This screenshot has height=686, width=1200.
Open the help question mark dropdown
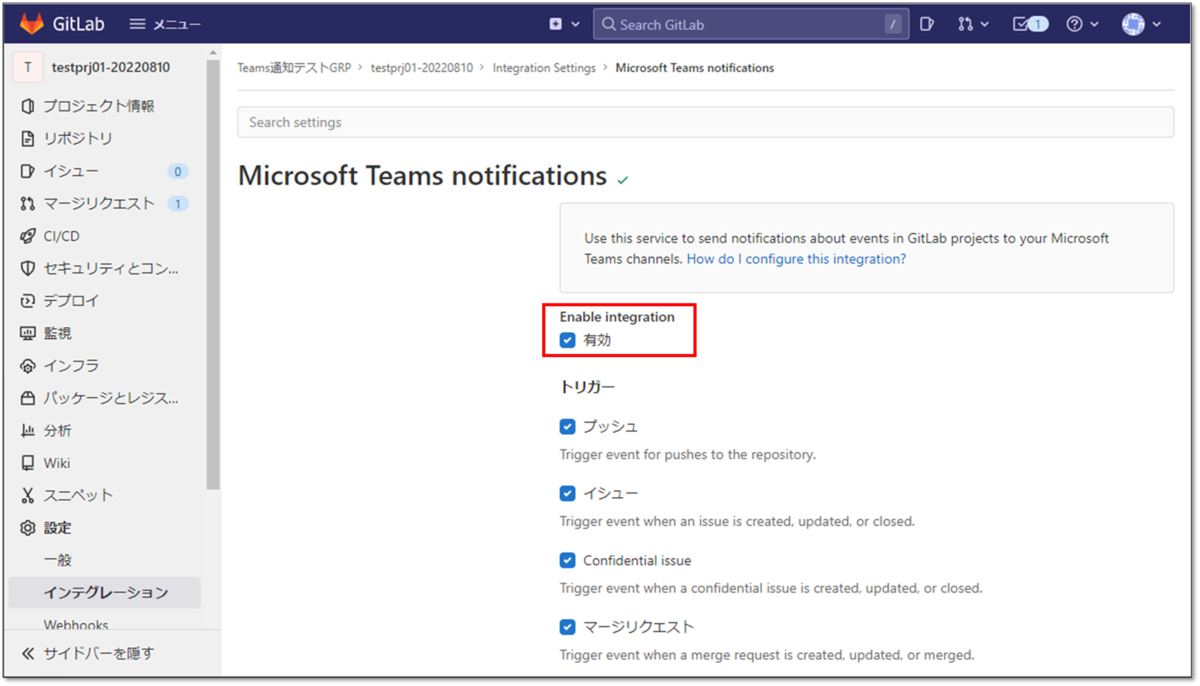point(1082,24)
